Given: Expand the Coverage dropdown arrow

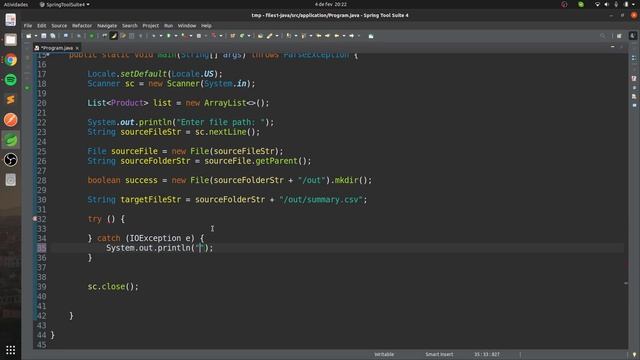Looking at the screenshot, I should [x=191, y=36].
